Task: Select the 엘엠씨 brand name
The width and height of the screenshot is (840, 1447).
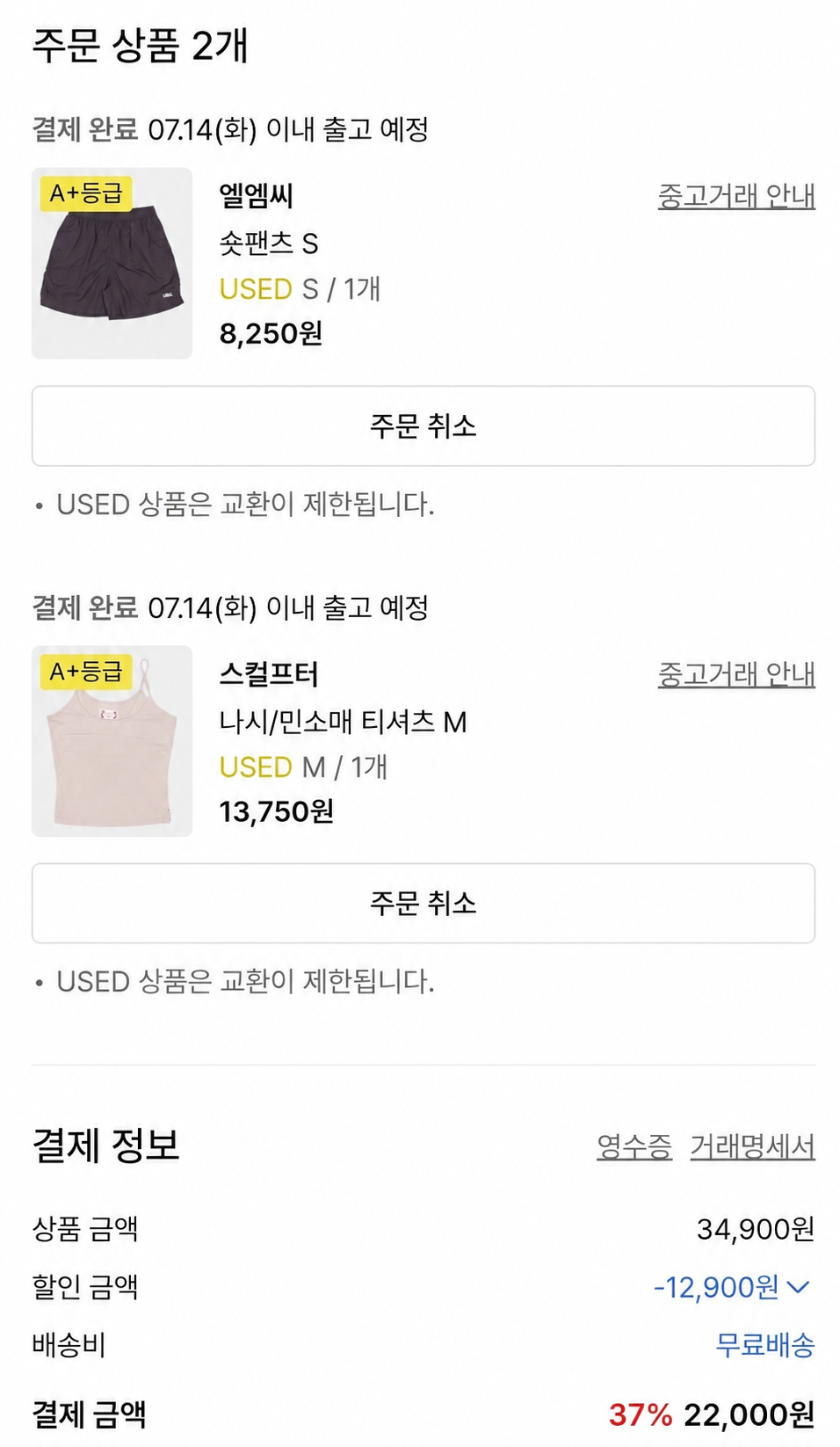Action: pos(256,195)
